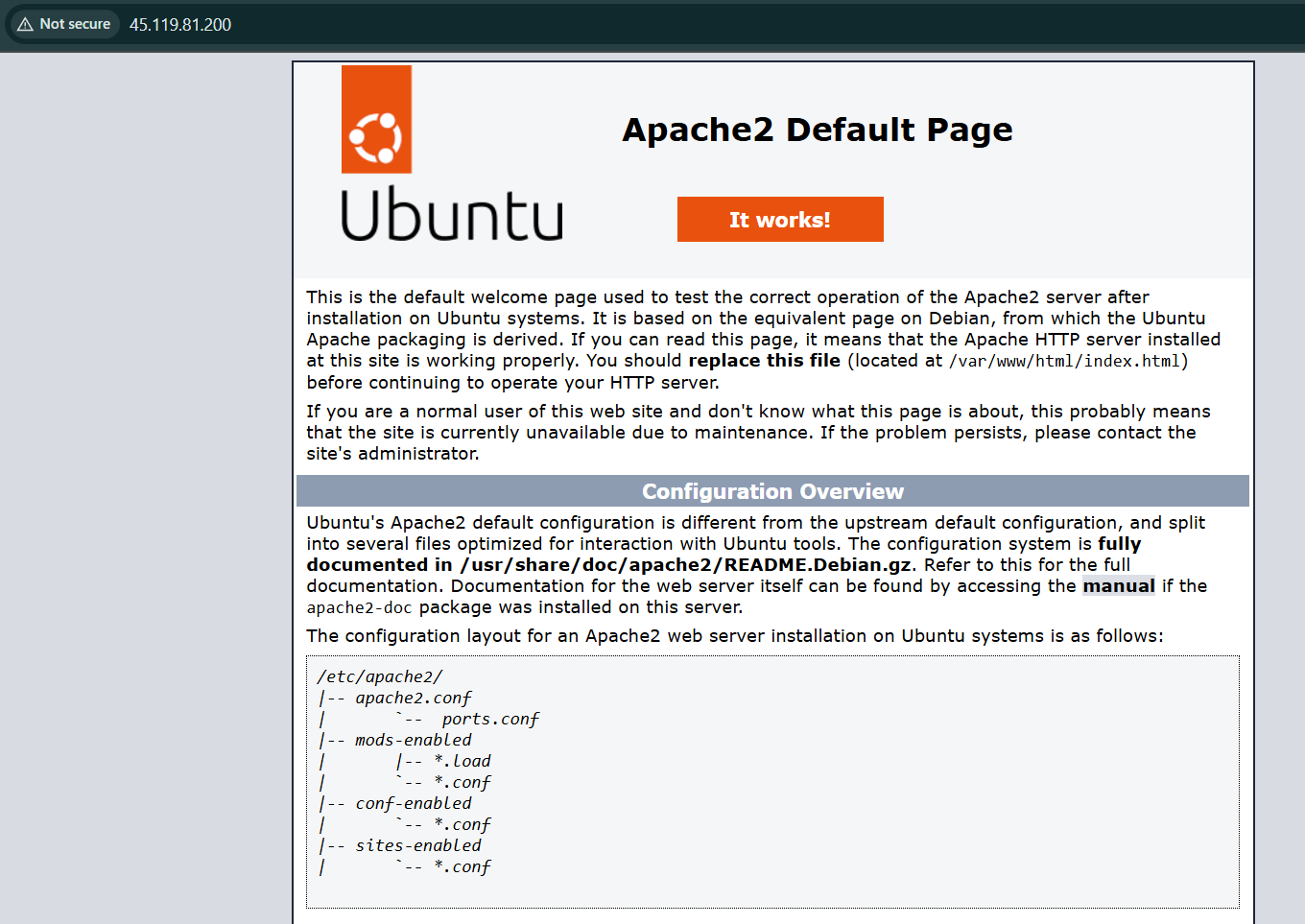Click the Ubuntu wordmark text logo
Image resolution: width=1305 pixels, height=924 pixels.
(x=451, y=215)
